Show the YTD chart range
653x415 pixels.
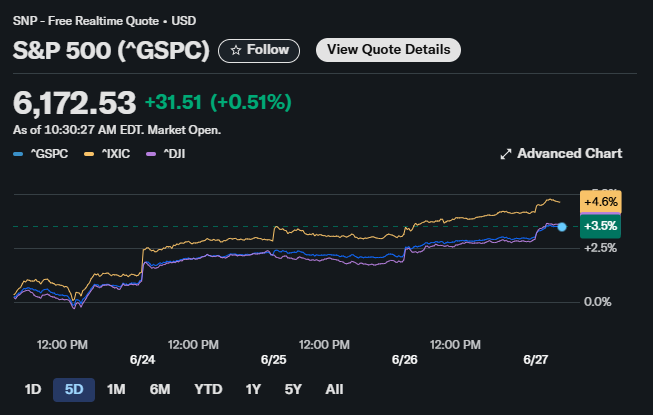[x=208, y=389]
